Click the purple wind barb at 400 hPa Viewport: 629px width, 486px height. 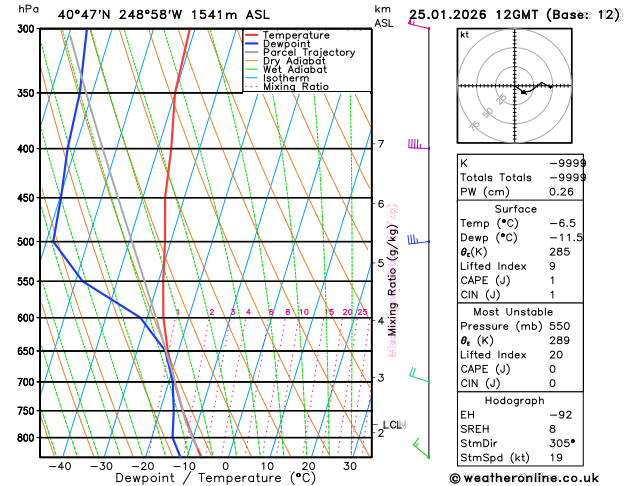[419, 144]
